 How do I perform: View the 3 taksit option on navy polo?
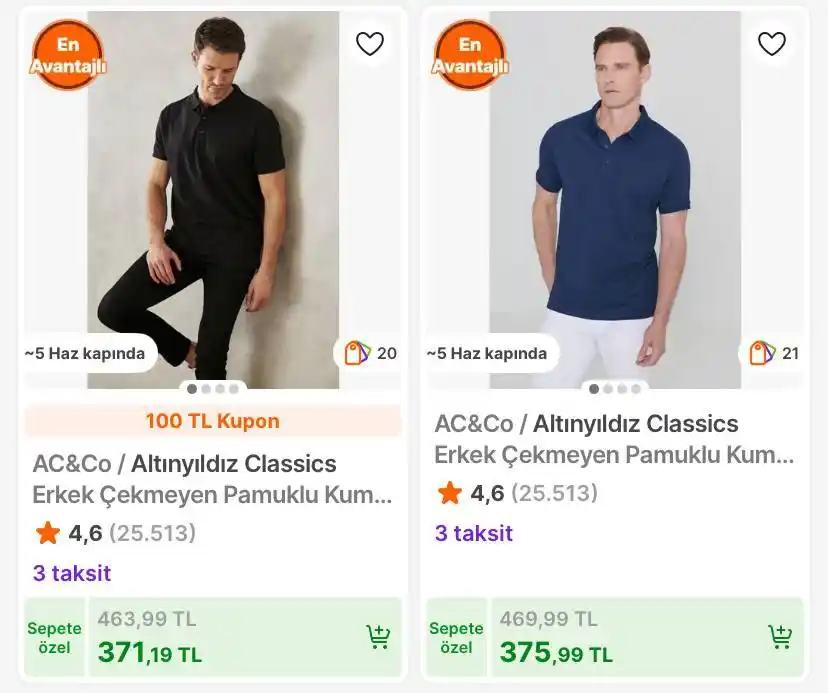point(474,533)
